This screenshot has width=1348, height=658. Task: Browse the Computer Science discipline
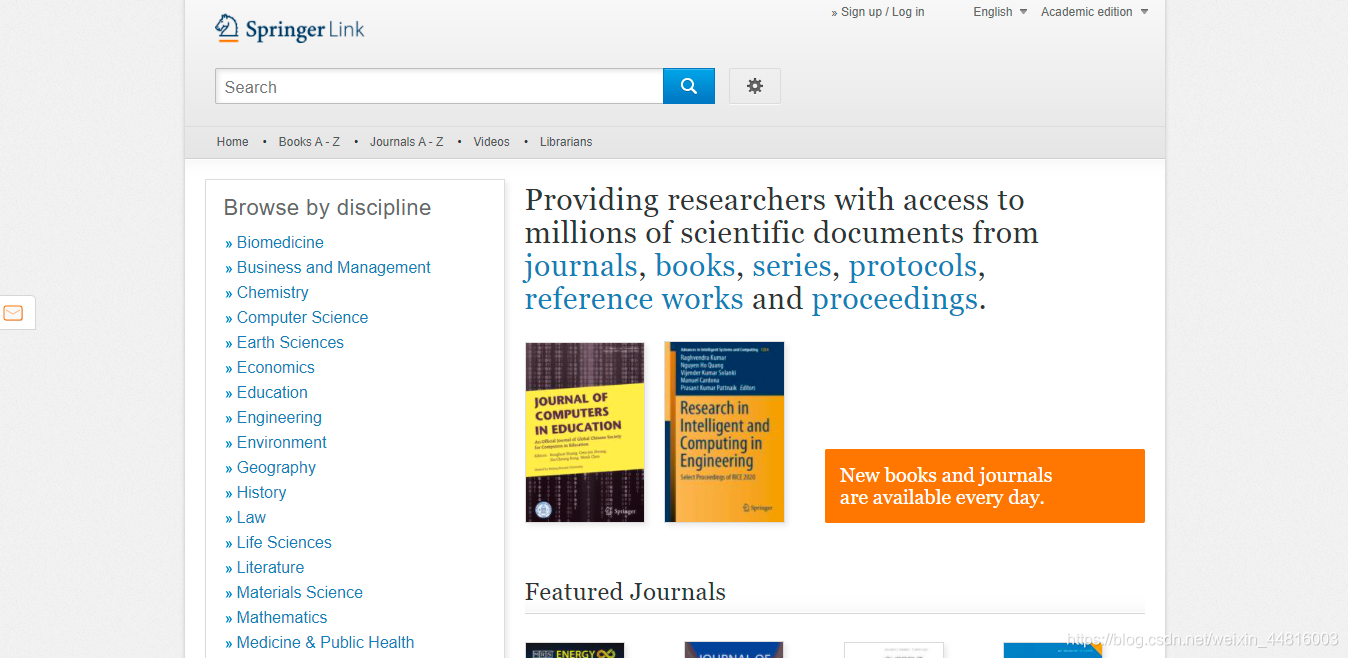(x=302, y=317)
